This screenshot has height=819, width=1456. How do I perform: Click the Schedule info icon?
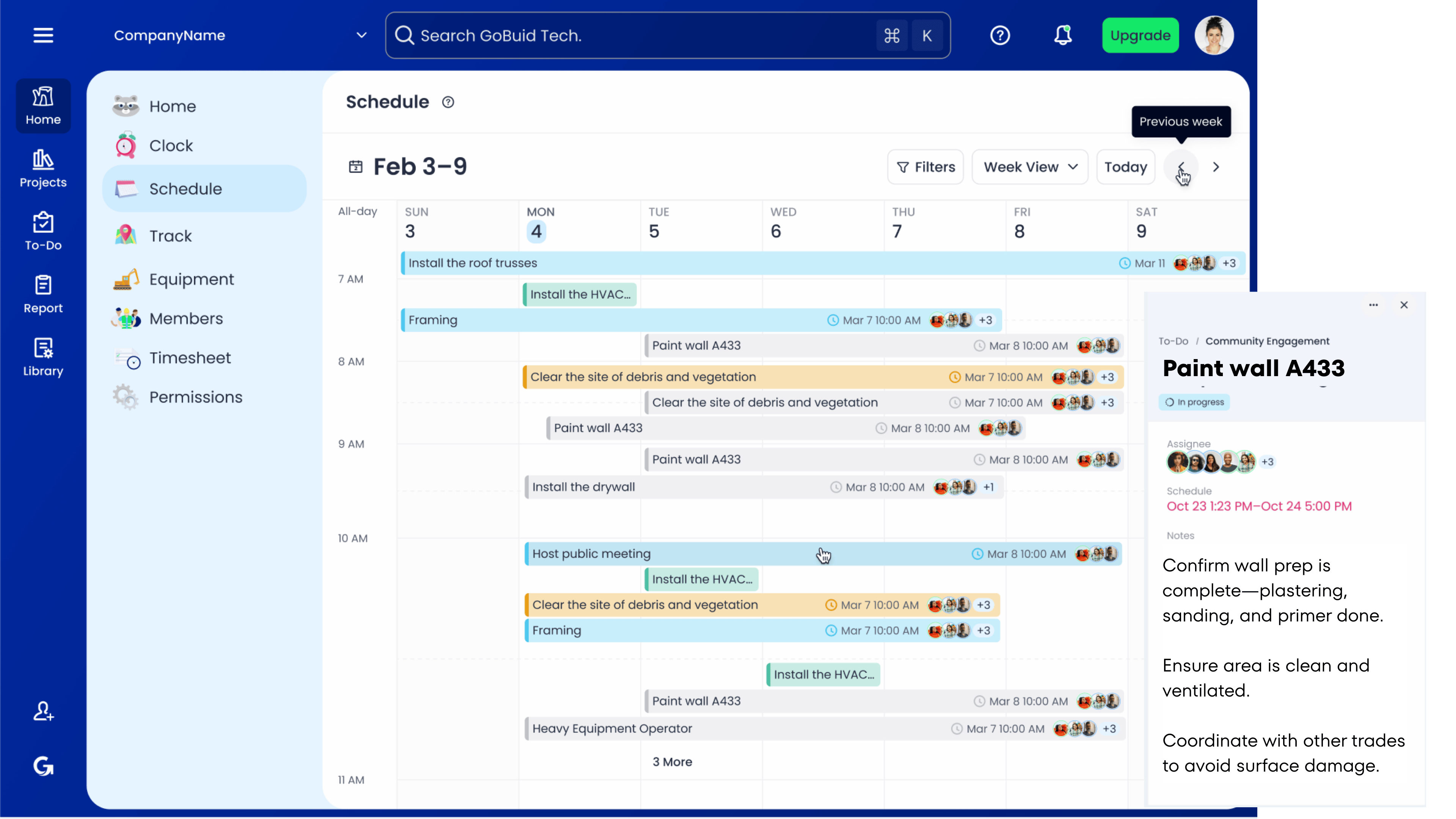448,102
